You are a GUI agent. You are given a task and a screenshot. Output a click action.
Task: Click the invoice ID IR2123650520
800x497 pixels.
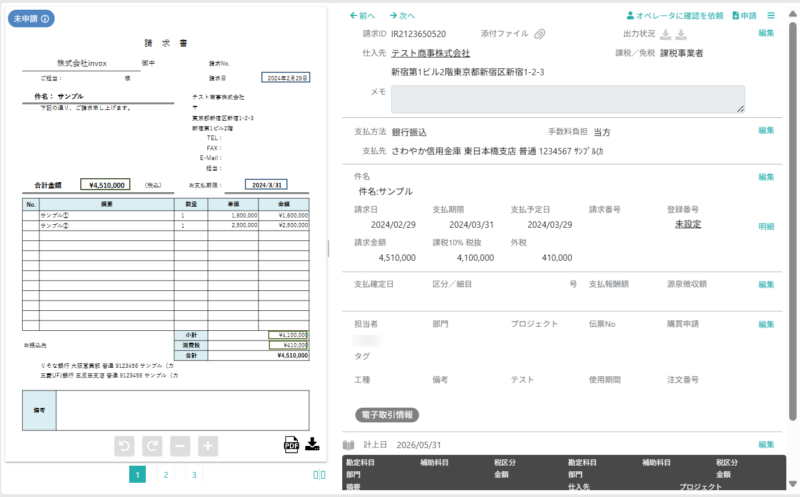pos(418,34)
